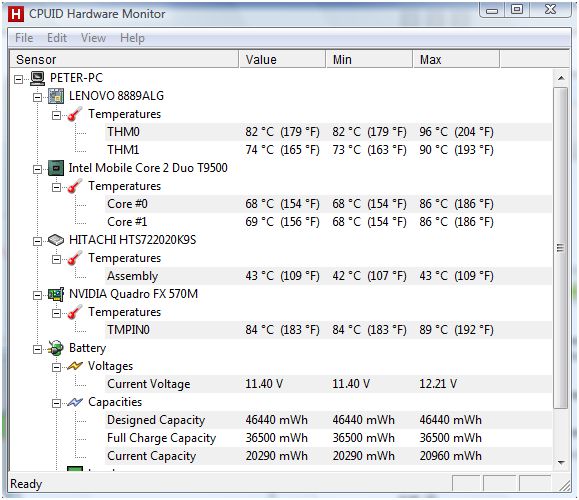This screenshot has height=500, width=579.
Task: Select the THM0 temperature row
Action: [x=328, y=132]
